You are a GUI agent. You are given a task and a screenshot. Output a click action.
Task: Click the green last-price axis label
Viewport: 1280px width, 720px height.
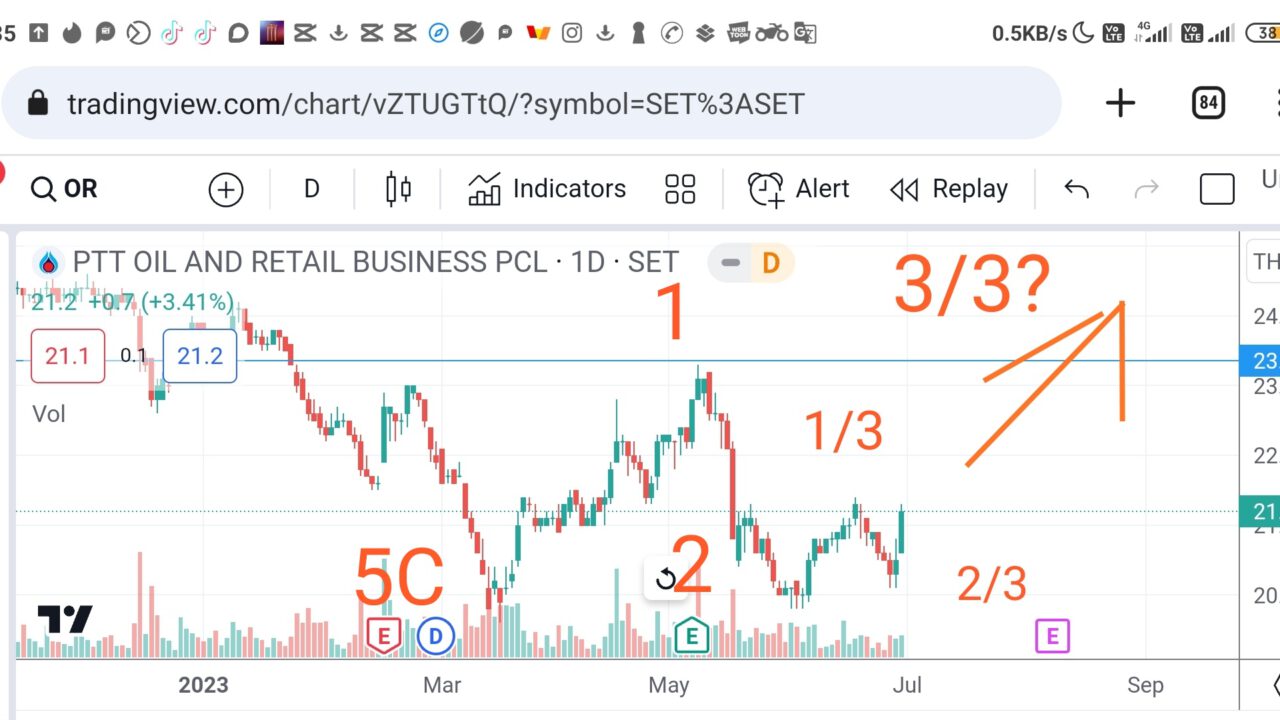click(1259, 511)
